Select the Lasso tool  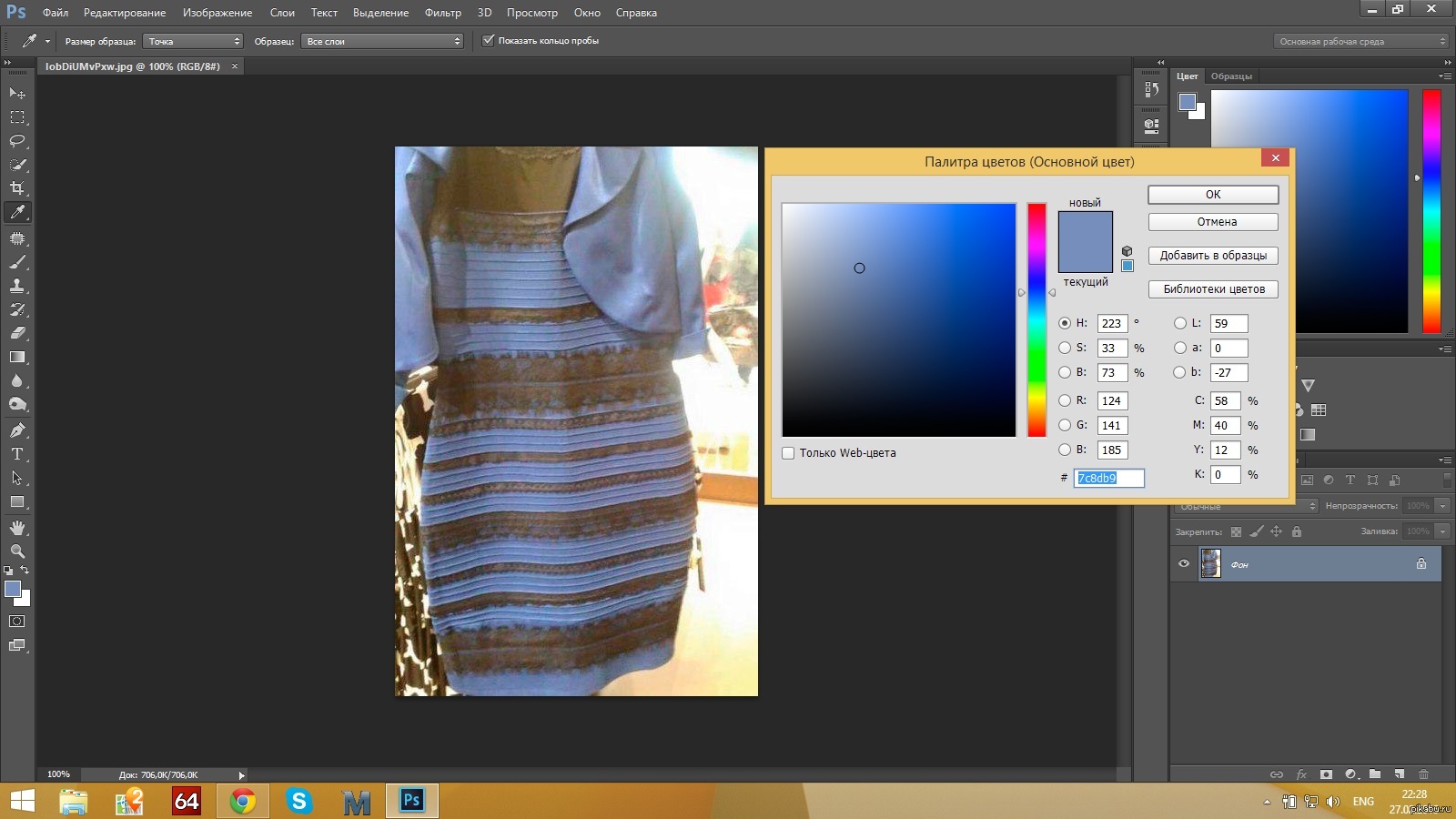coord(17,141)
